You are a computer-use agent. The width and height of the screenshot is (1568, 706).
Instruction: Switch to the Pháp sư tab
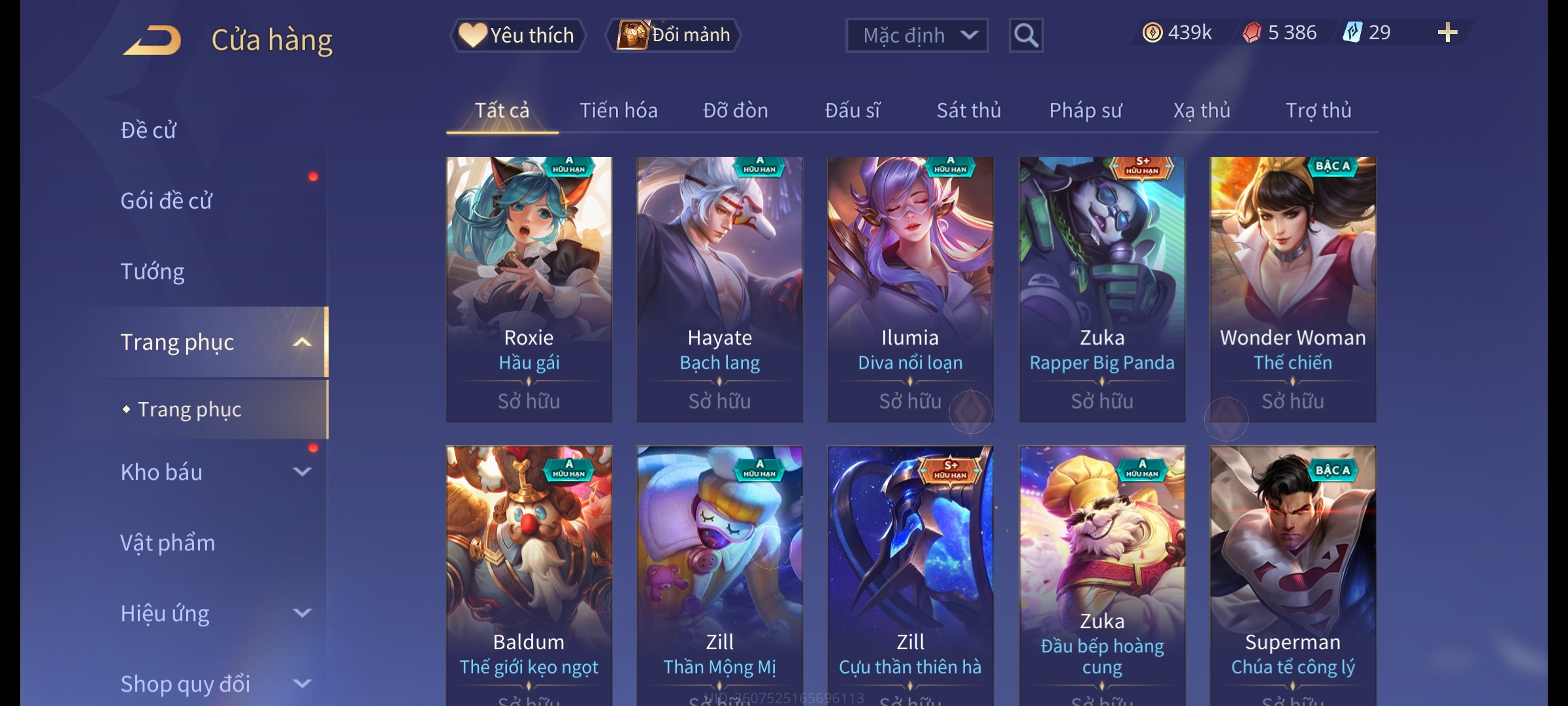click(x=1085, y=110)
